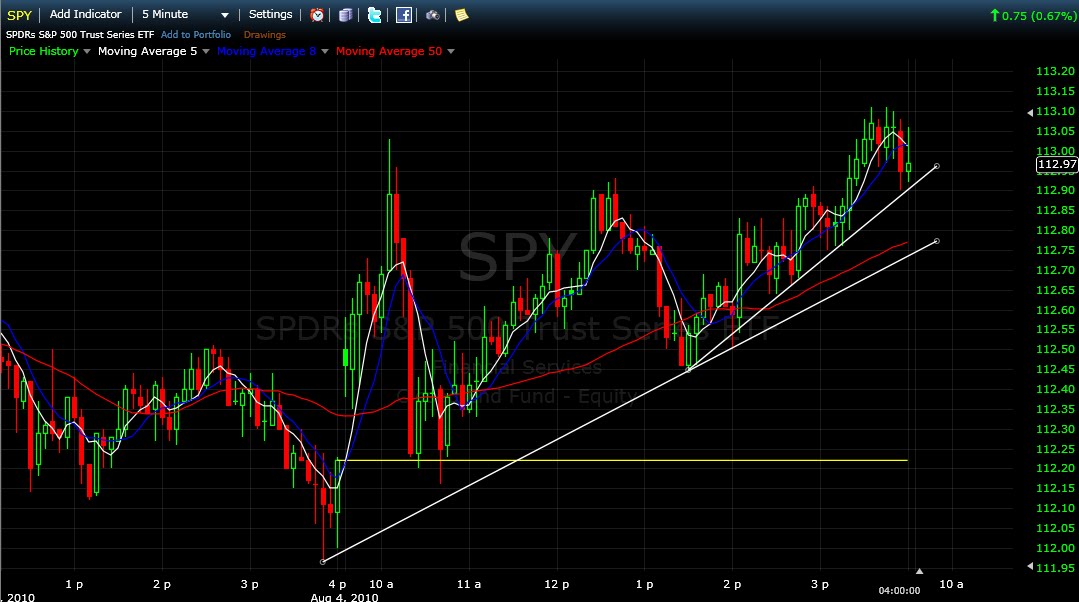
Task: Post chart using the Facebook icon
Action: click(404, 14)
